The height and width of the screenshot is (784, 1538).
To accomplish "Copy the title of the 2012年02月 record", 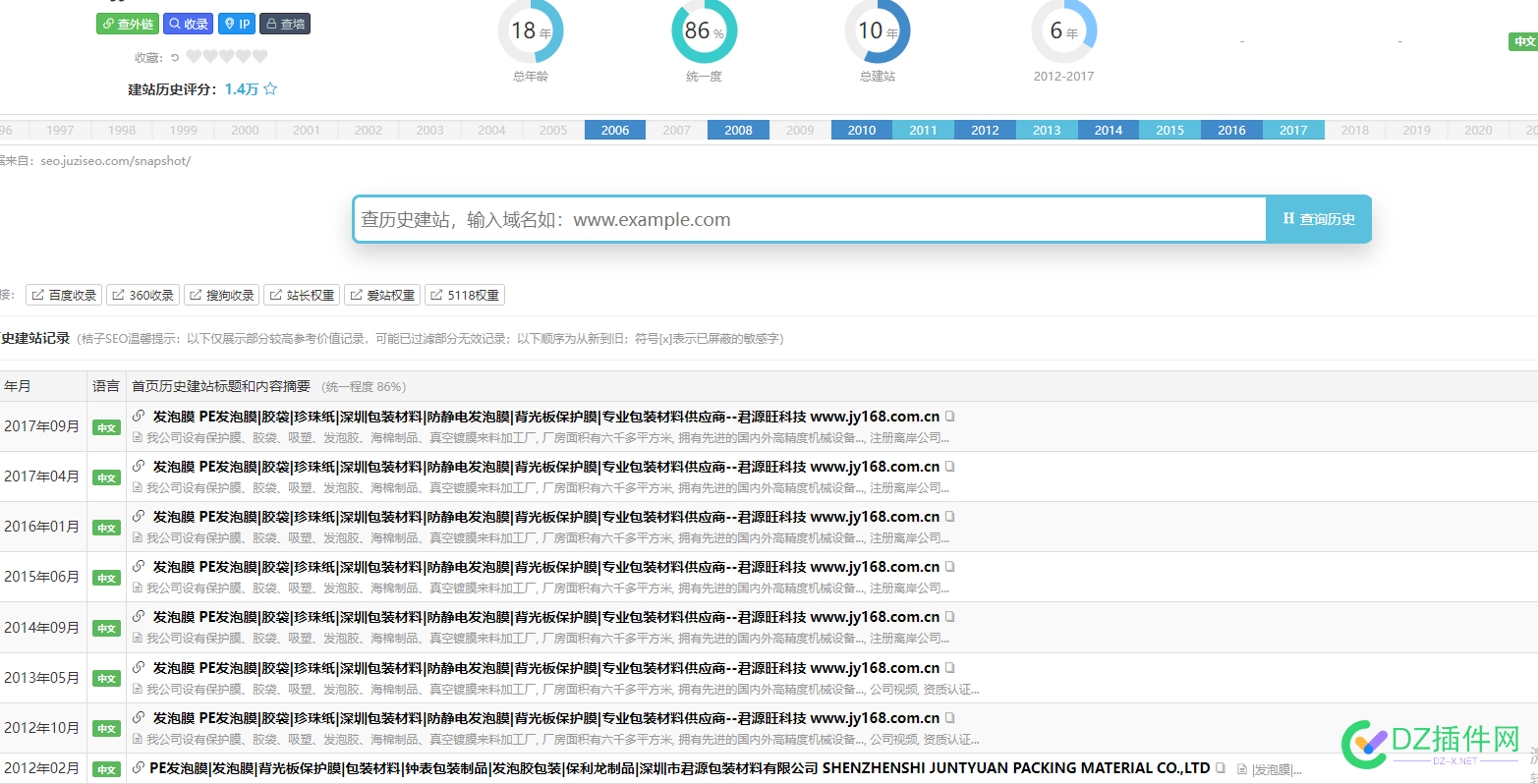I will tap(1221, 768).
